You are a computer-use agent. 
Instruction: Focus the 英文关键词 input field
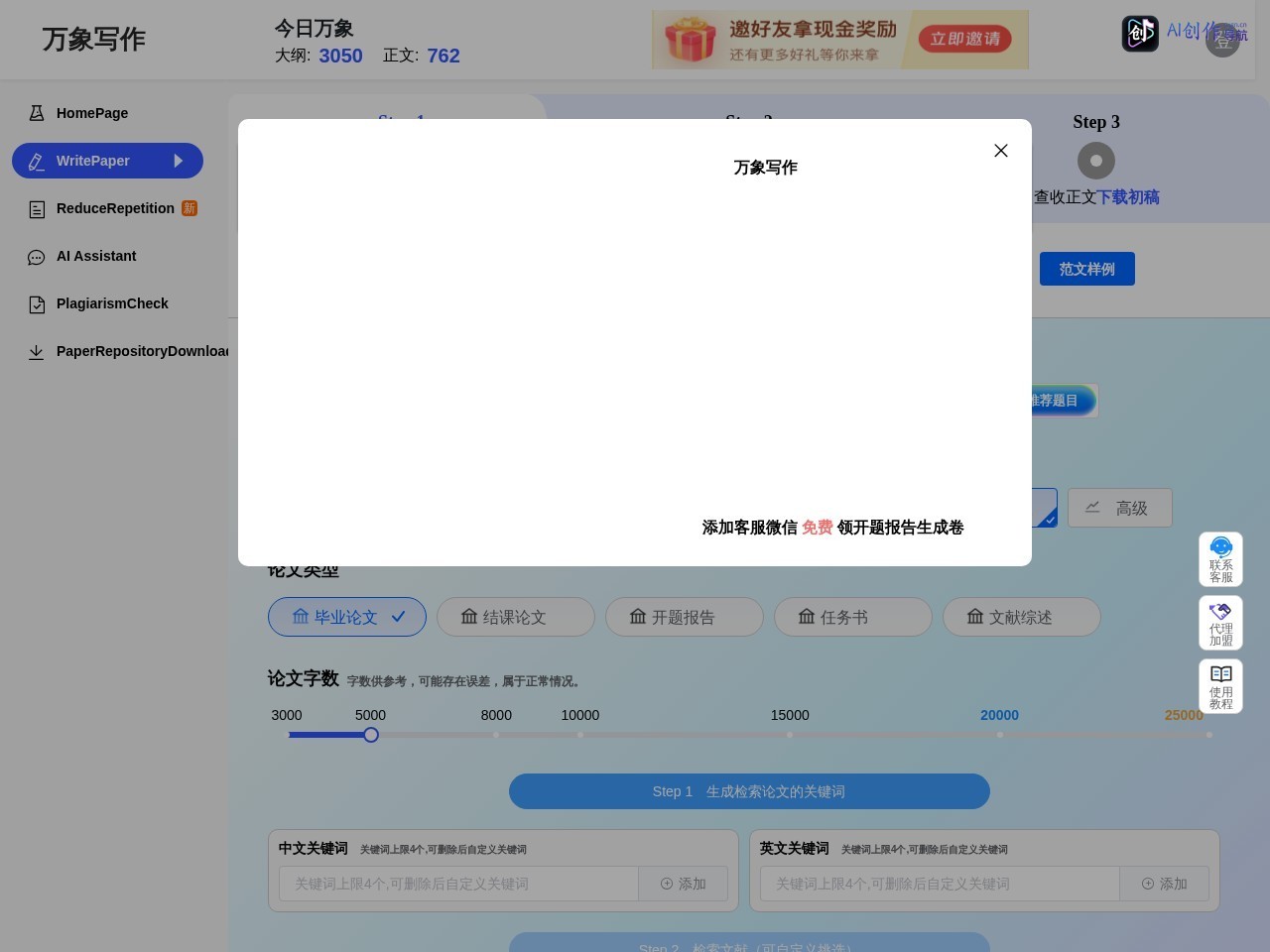(x=940, y=884)
